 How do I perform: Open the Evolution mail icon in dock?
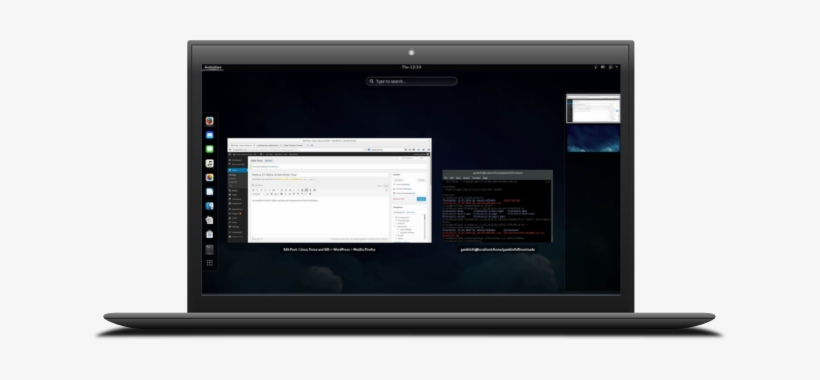pyautogui.click(x=209, y=135)
